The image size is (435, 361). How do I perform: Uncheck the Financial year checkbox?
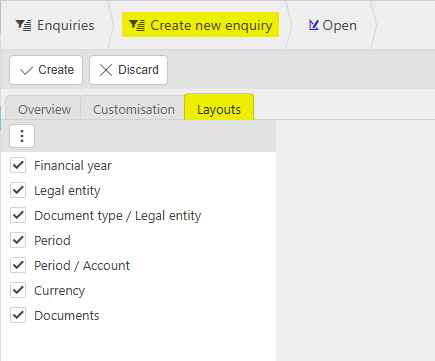click(18, 165)
